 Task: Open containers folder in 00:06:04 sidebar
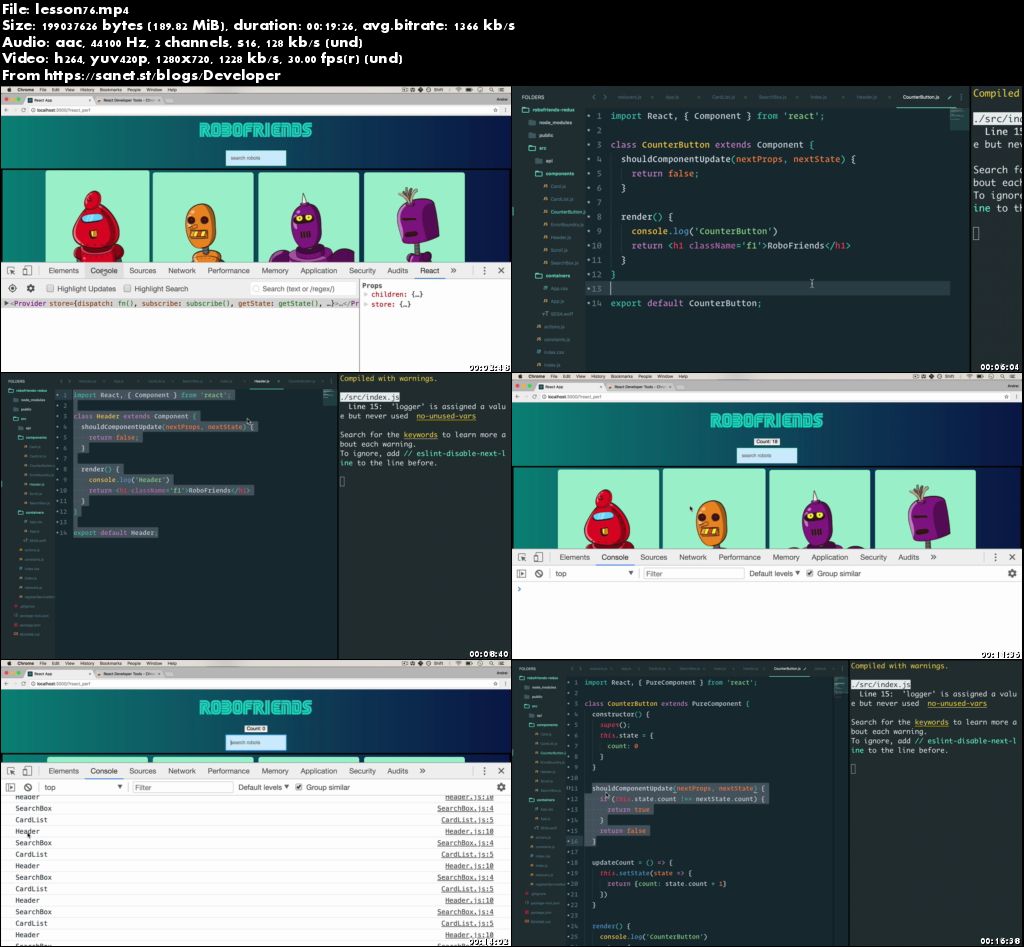[x=553, y=276]
